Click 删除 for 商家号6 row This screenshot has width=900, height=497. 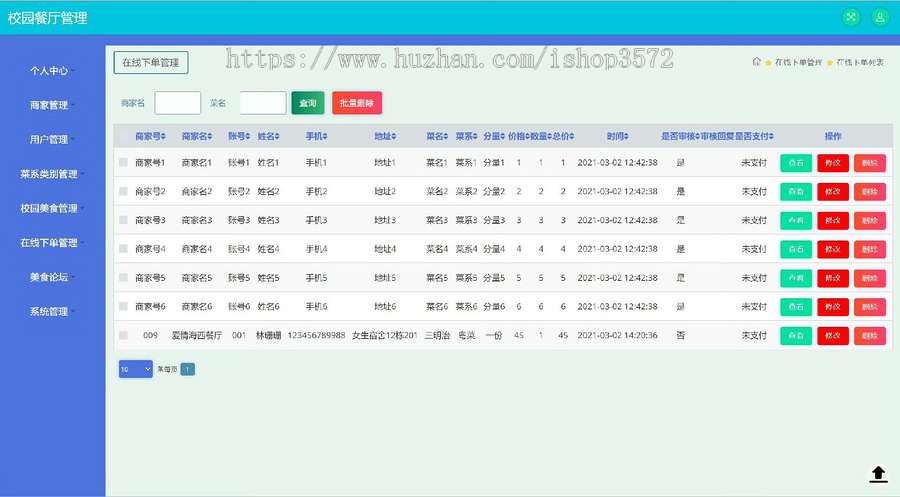870,306
